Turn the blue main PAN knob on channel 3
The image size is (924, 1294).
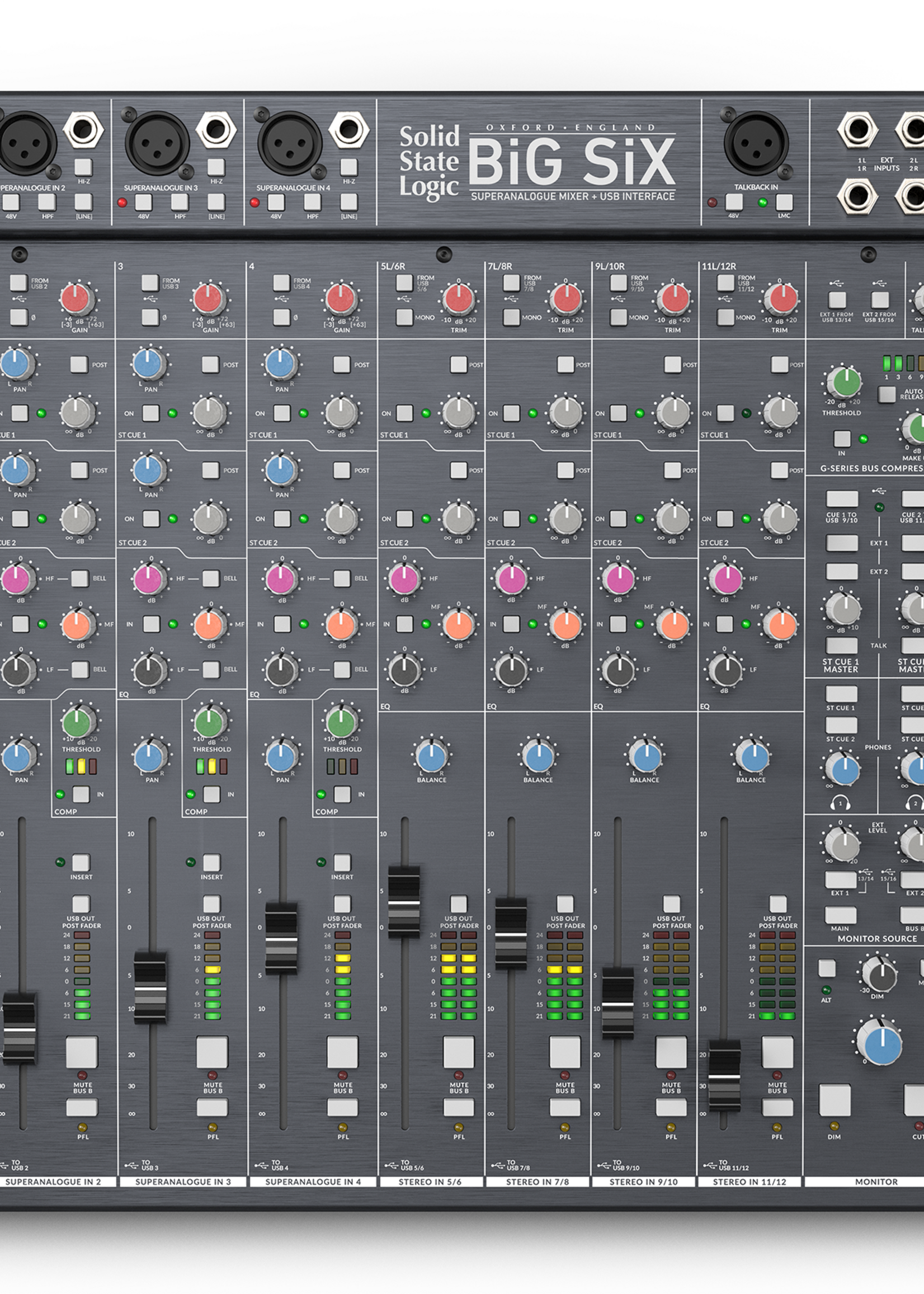(x=150, y=757)
